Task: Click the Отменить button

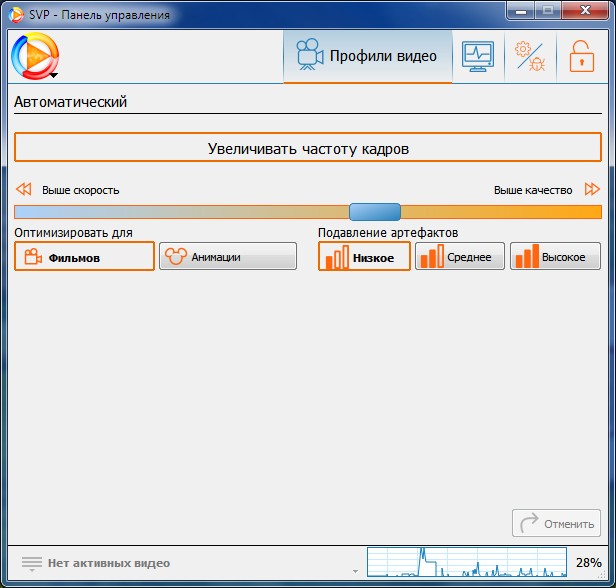Action: pos(556,523)
